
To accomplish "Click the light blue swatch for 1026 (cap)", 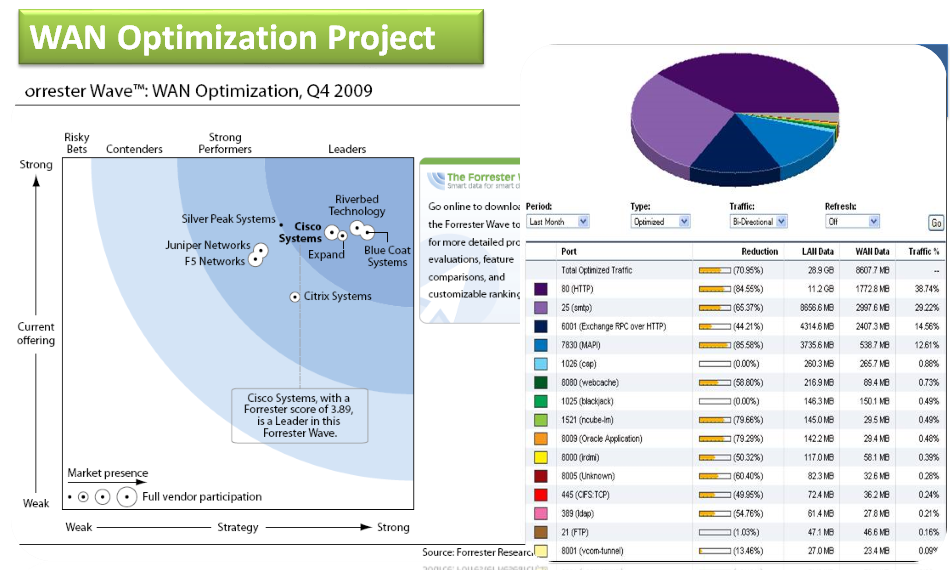I will coord(540,364).
